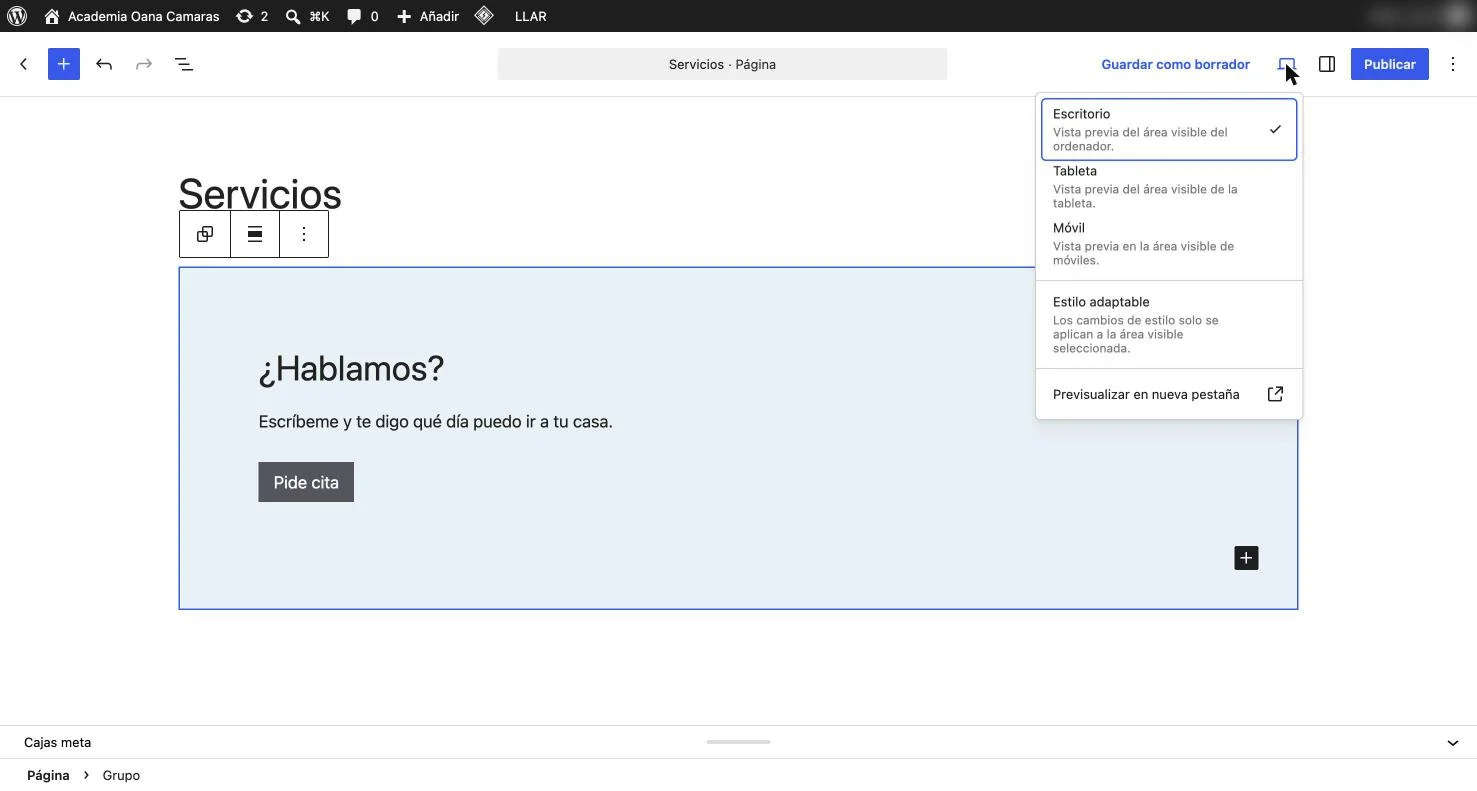Screen dimensions: 1477x791
Task: Open the Servicios · Página command bar
Action: (722, 64)
